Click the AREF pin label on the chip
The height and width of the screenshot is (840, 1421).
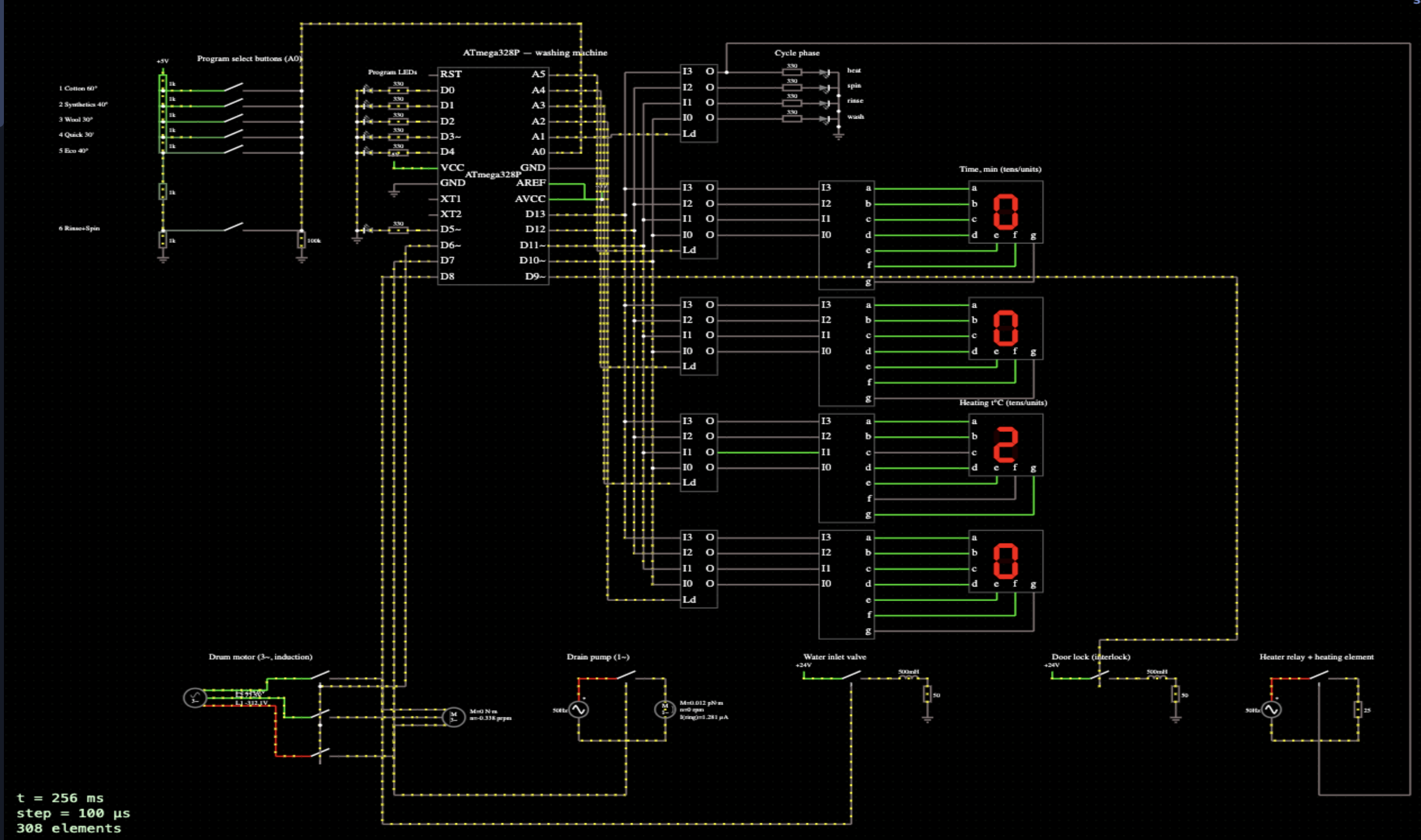coord(530,183)
